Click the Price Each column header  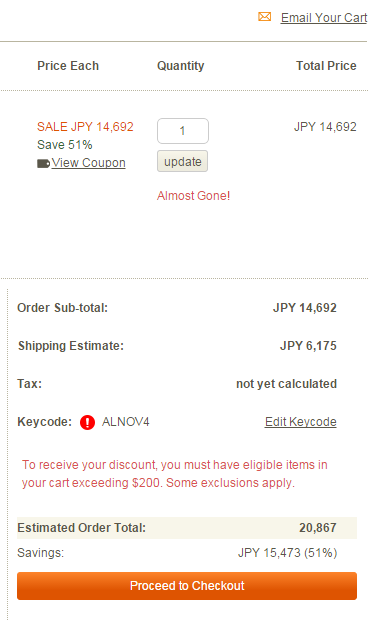(68, 66)
